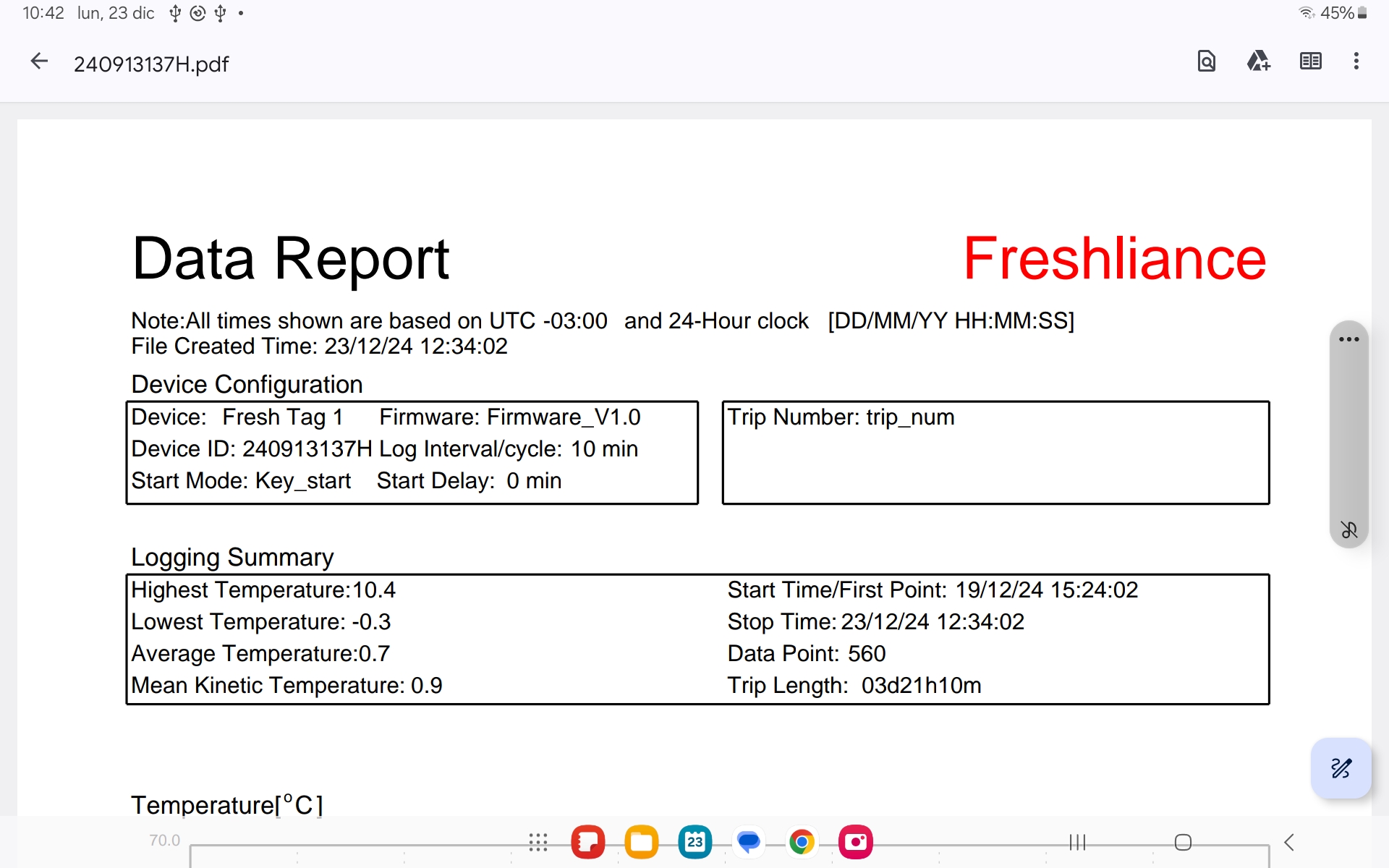
Task: Tap the Logging Summary heading
Action: [232, 557]
